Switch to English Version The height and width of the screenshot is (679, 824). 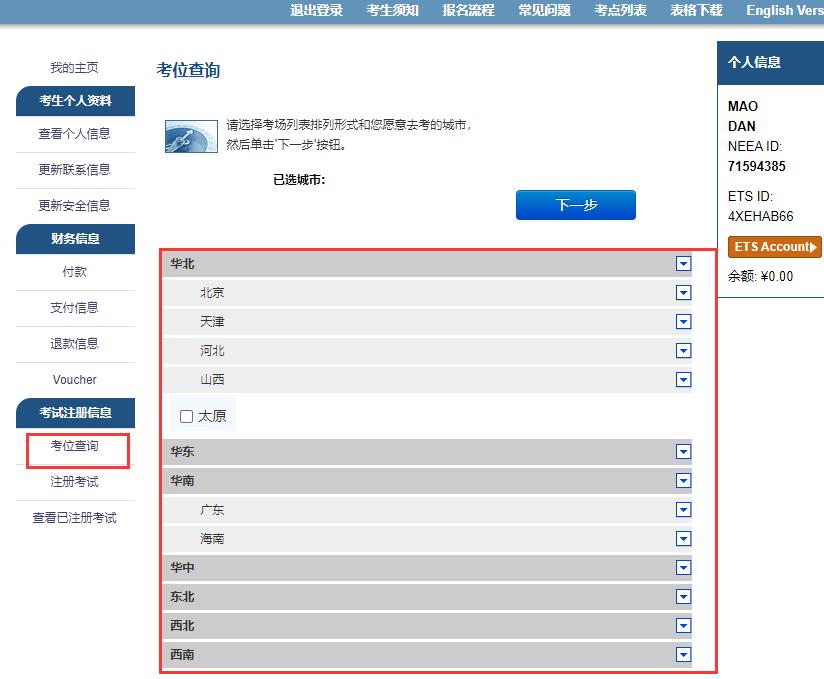[x=781, y=10]
